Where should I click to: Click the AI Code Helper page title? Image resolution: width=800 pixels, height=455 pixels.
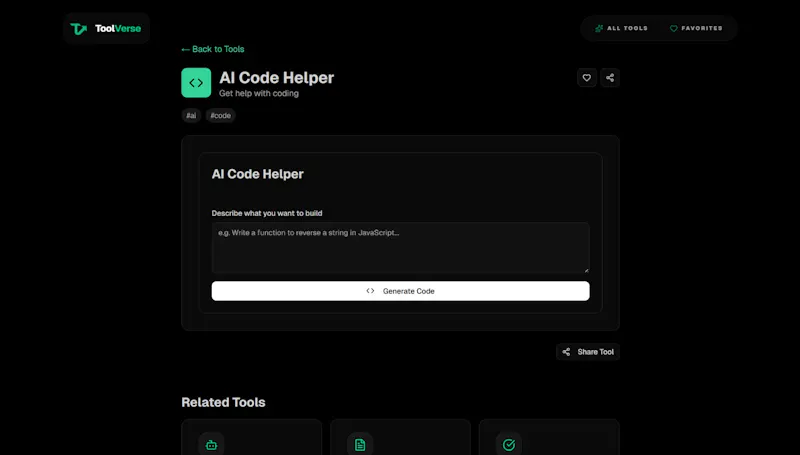[x=277, y=78]
